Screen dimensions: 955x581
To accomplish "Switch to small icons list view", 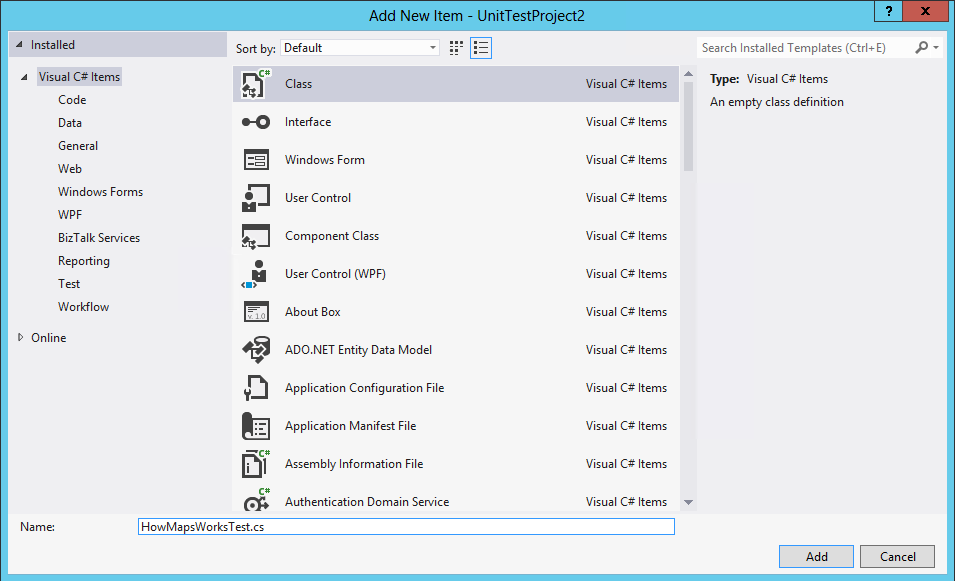I will click(x=481, y=48).
